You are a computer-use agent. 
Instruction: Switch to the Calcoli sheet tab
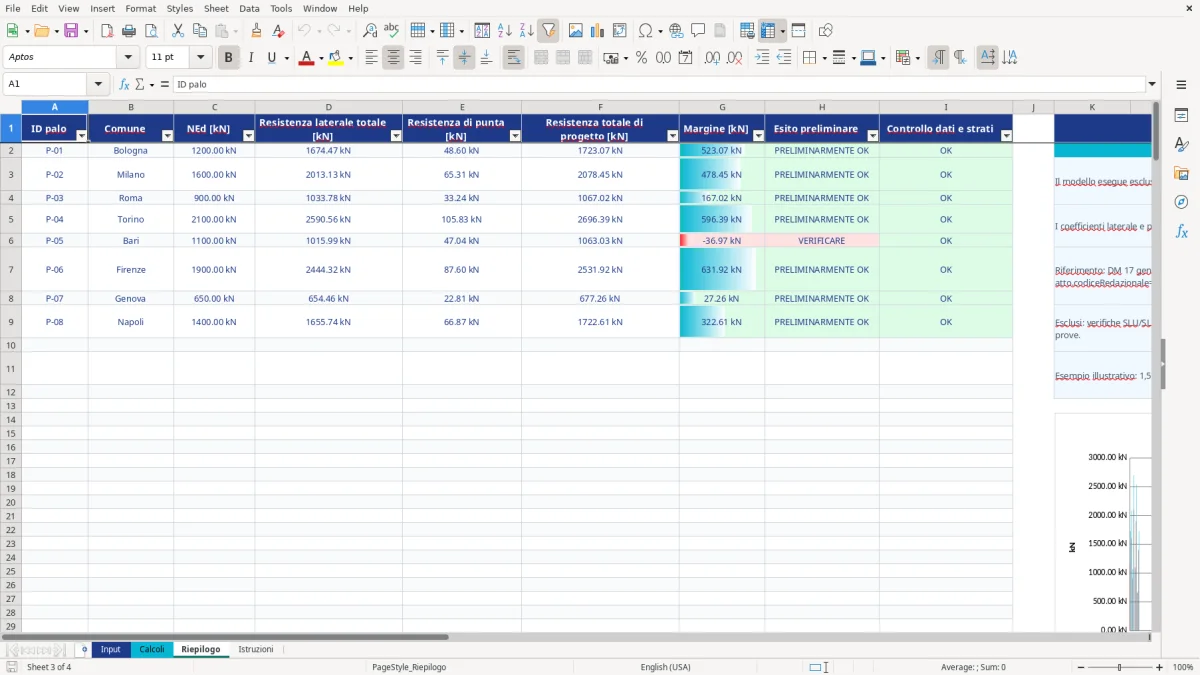(x=152, y=649)
